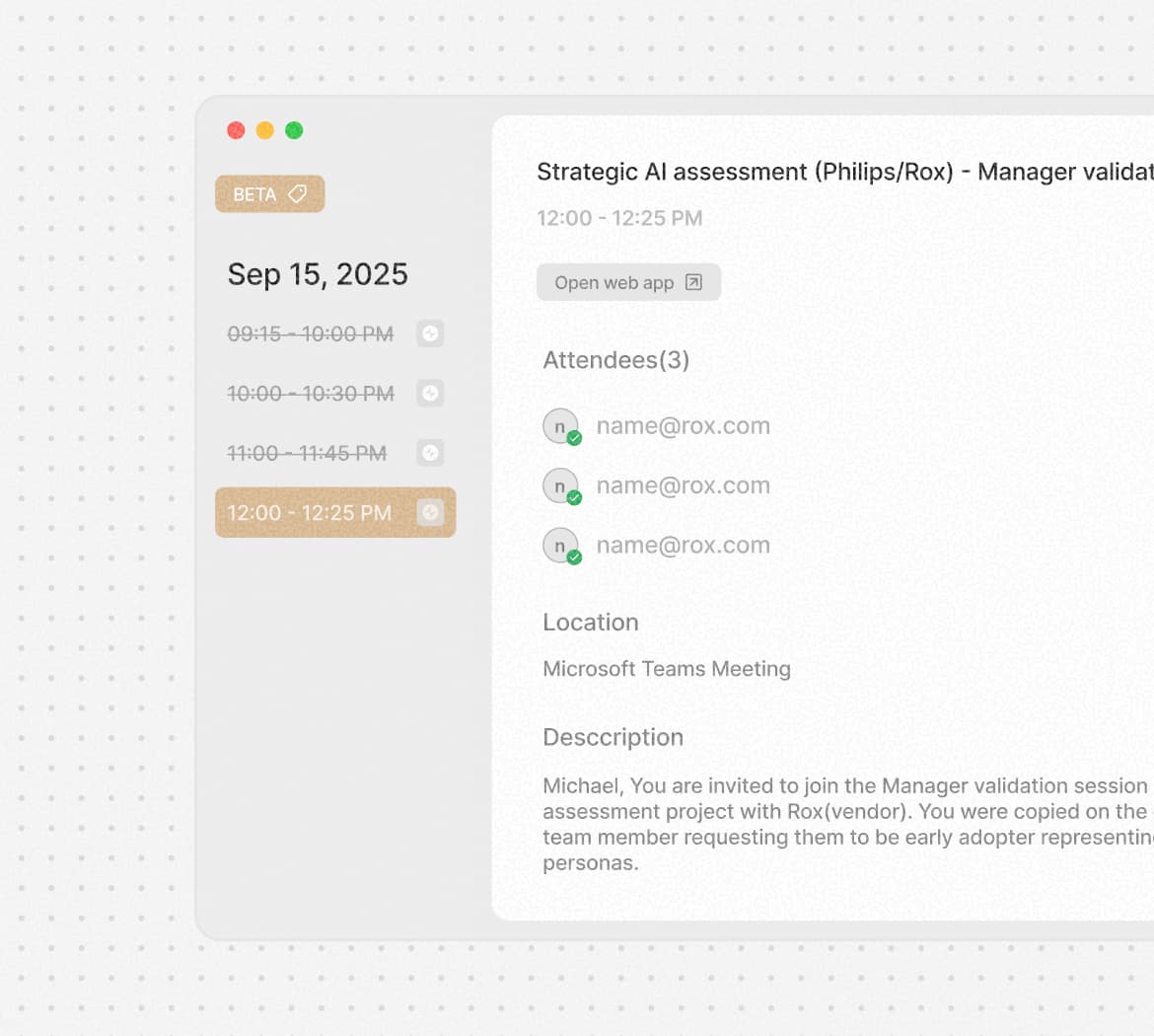Click the icon beside the 09:15 - 10:00 PM slot

430,333
